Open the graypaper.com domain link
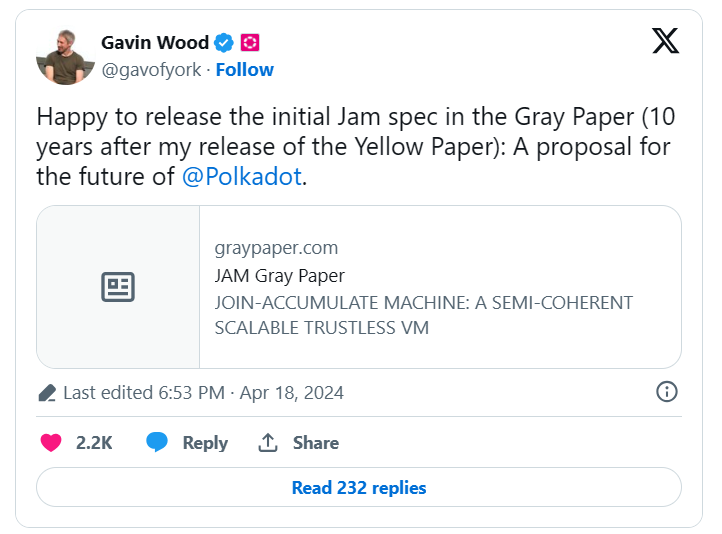This screenshot has width=722, height=534. (x=276, y=248)
